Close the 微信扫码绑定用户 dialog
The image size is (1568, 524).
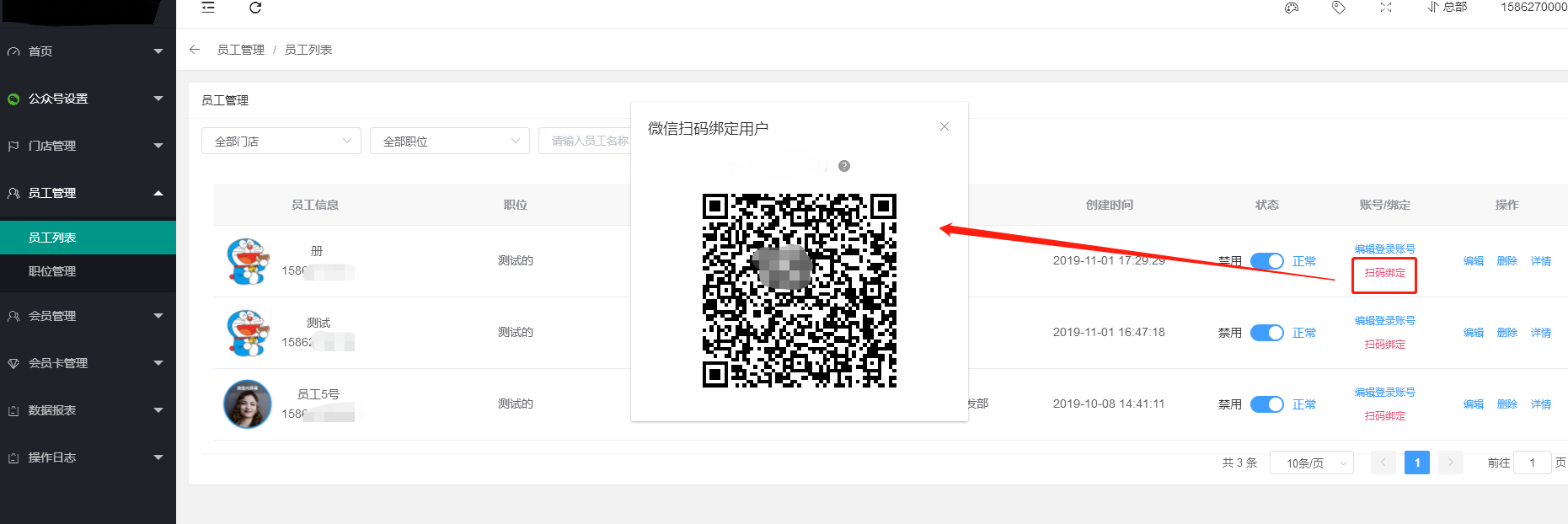(945, 126)
